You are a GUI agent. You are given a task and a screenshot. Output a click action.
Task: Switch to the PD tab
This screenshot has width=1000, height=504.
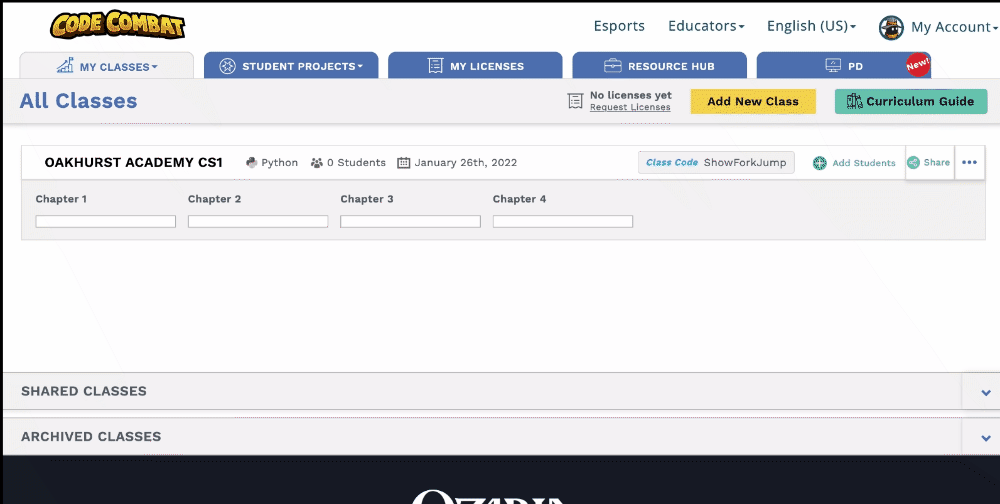pos(844,66)
